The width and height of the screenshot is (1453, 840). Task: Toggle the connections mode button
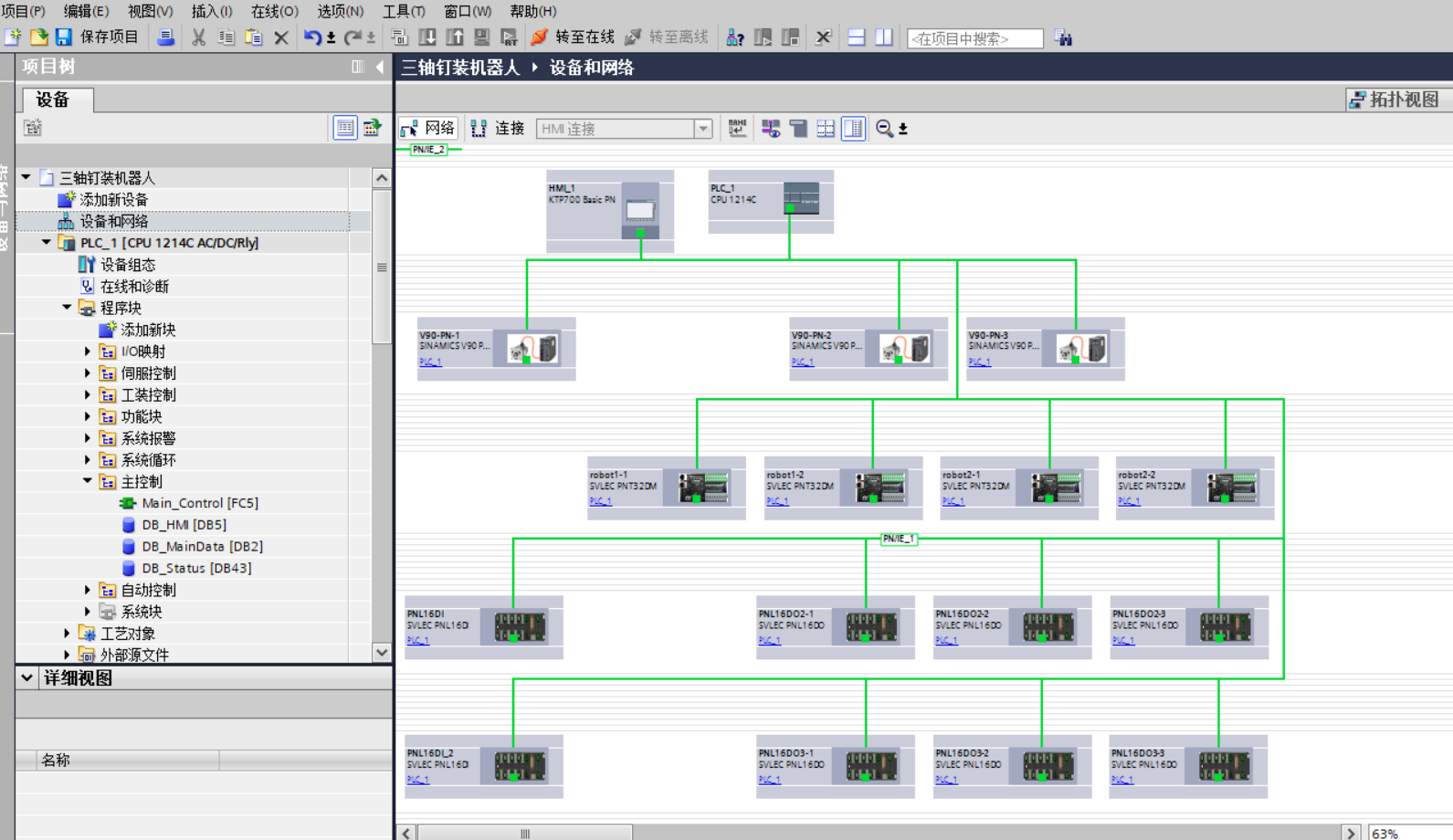[498, 129]
